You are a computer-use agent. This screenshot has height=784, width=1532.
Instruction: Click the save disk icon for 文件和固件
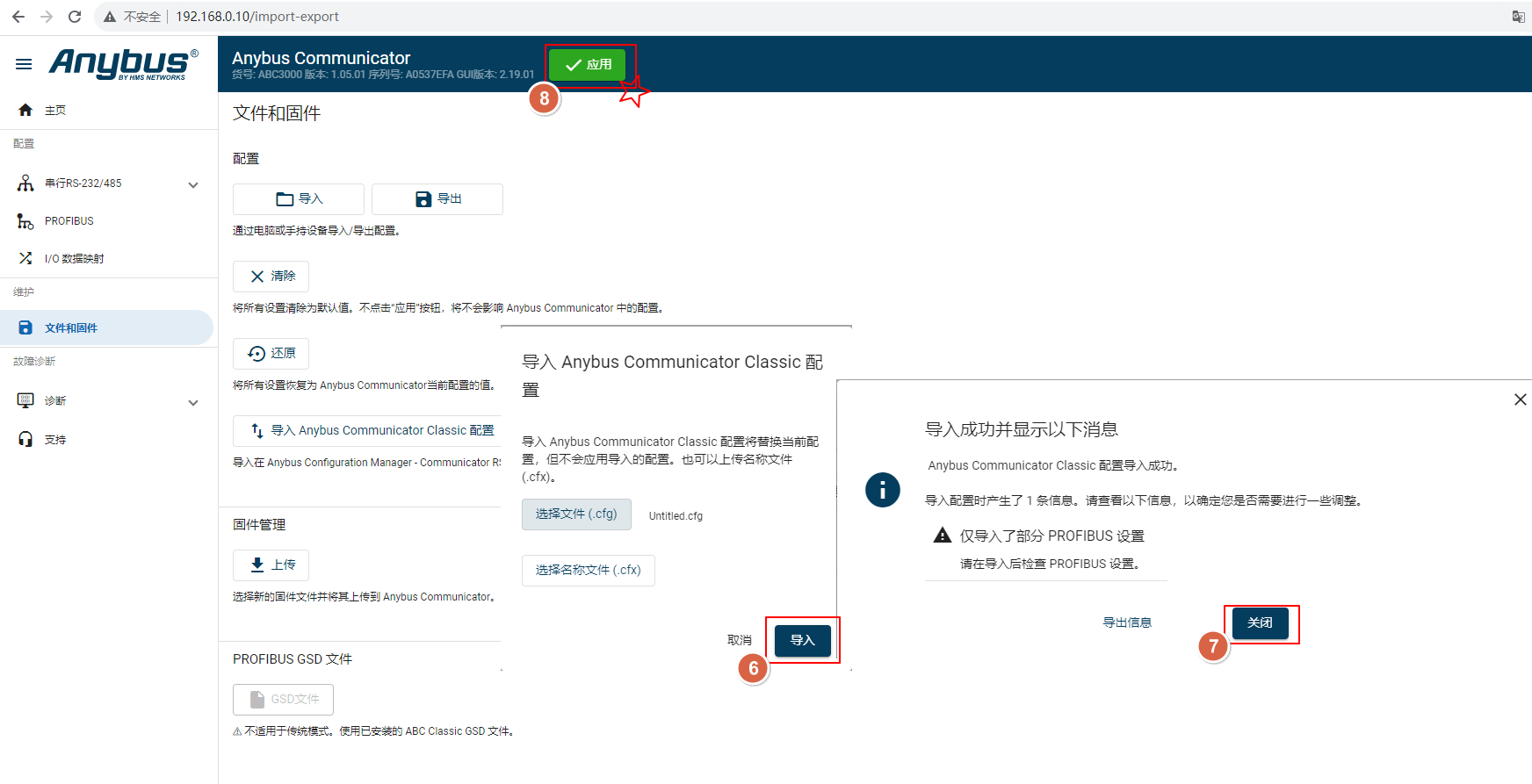point(25,327)
